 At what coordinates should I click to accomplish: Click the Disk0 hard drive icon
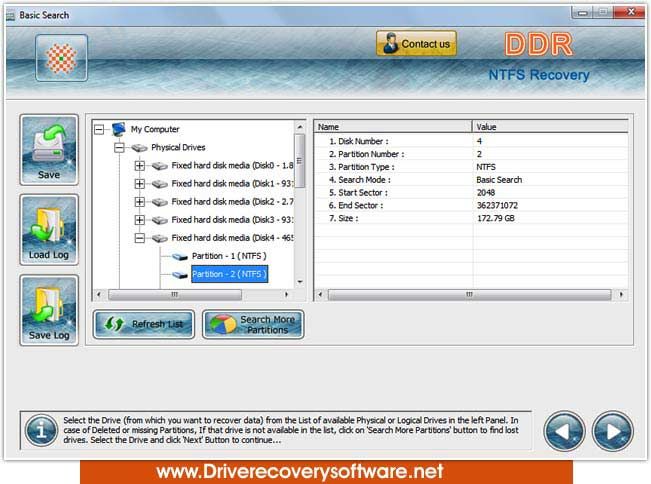point(160,166)
